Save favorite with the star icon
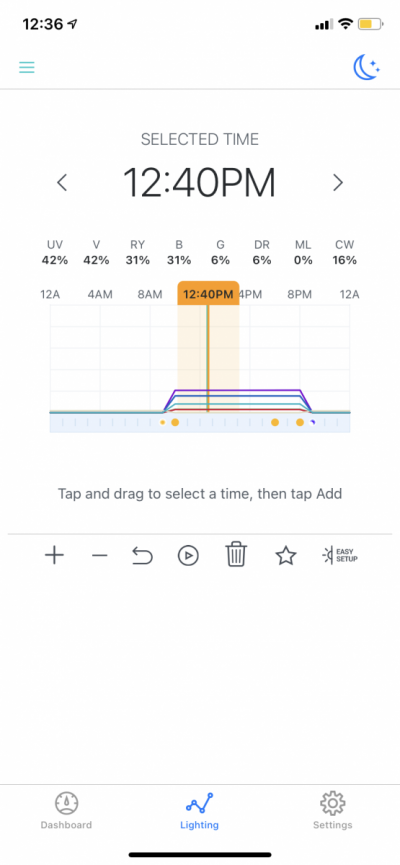Image resolution: width=400 pixels, height=865 pixels. 286,556
